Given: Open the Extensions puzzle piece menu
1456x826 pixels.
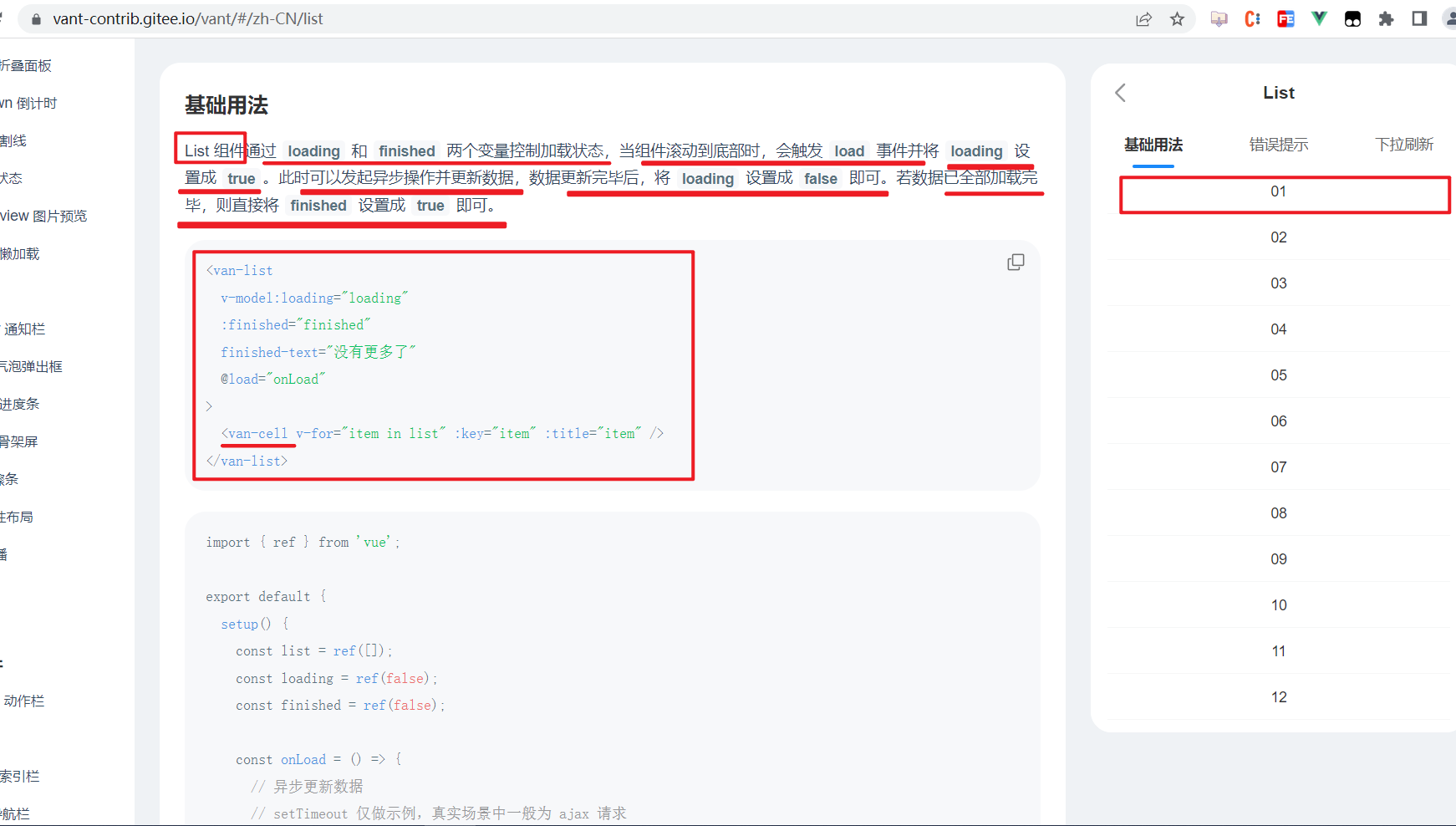Looking at the screenshot, I should point(1386,18).
